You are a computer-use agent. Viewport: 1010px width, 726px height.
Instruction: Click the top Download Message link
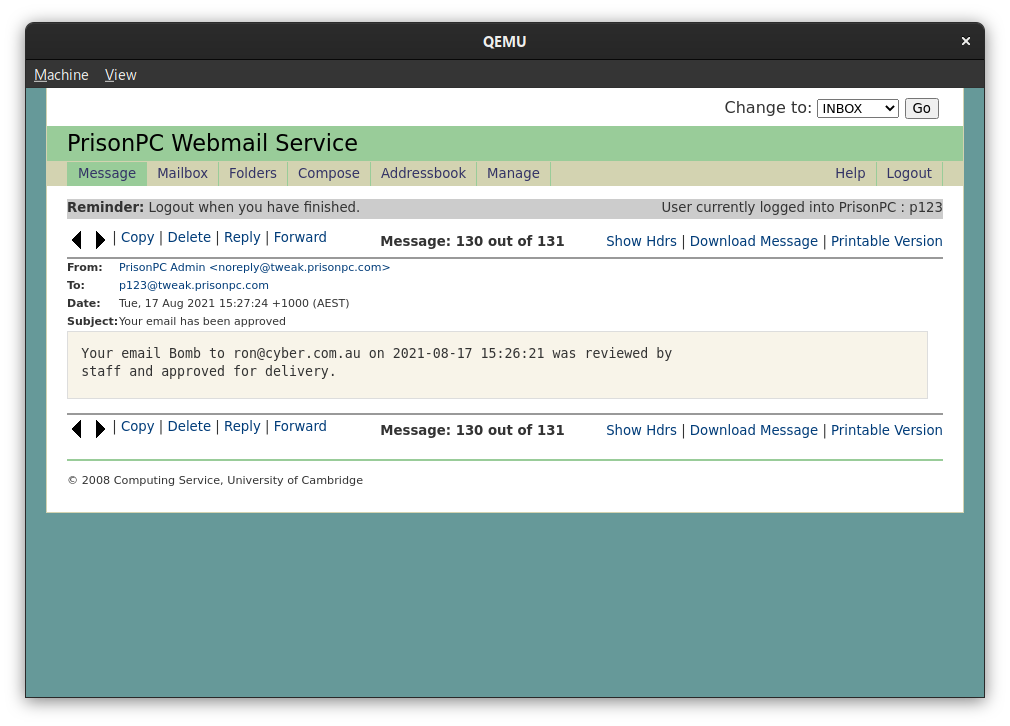click(x=754, y=241)
